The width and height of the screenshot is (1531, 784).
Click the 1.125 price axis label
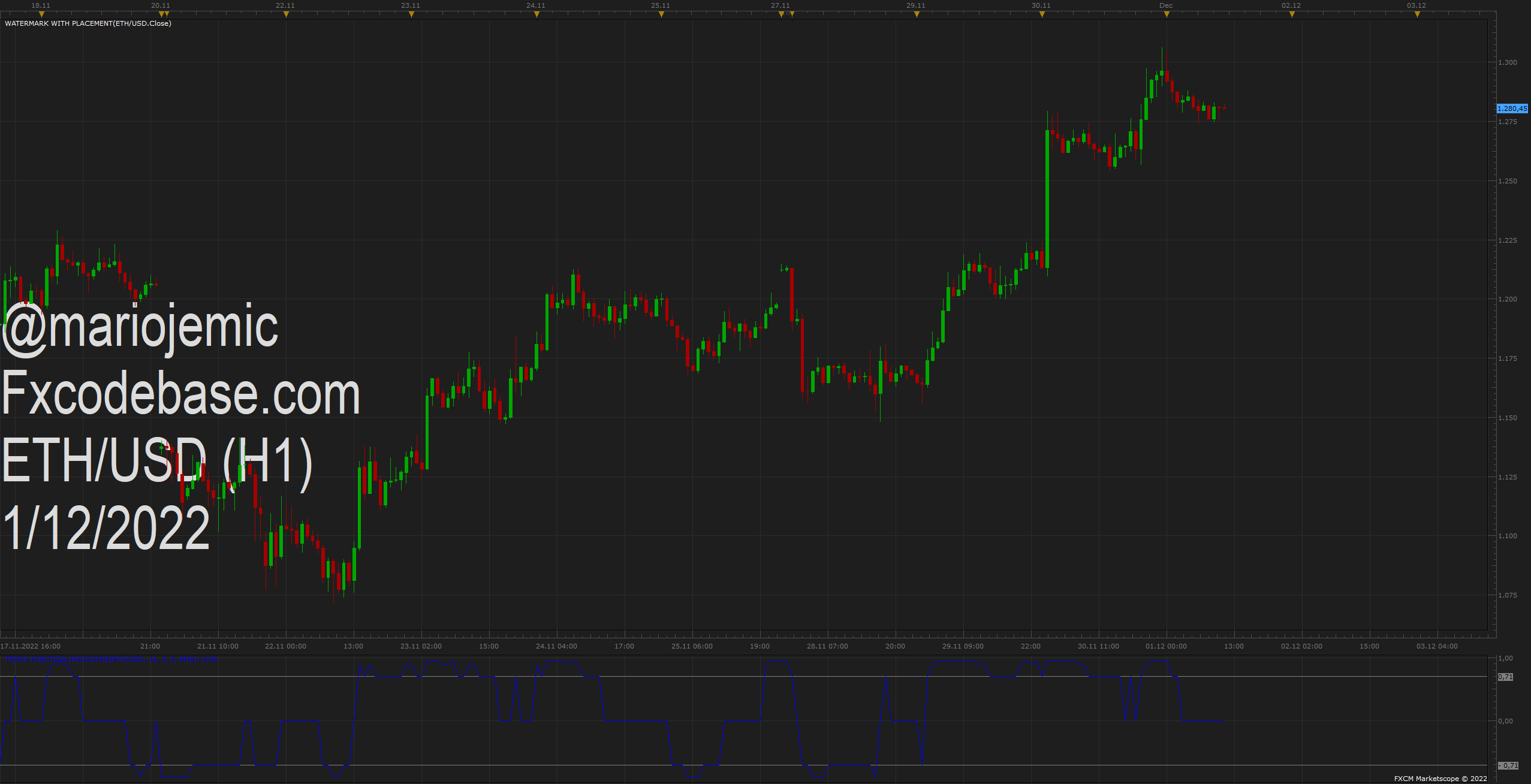coord(1508,477)
